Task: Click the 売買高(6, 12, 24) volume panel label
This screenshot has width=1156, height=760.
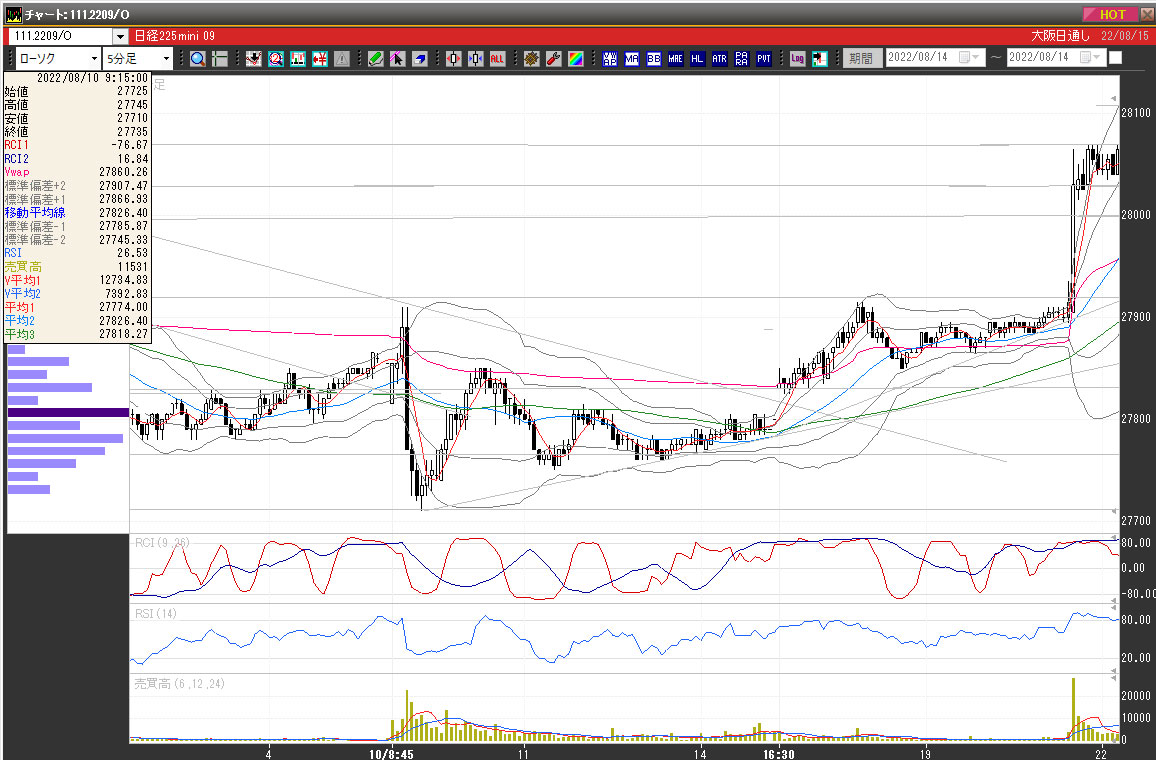Action: 180,684
